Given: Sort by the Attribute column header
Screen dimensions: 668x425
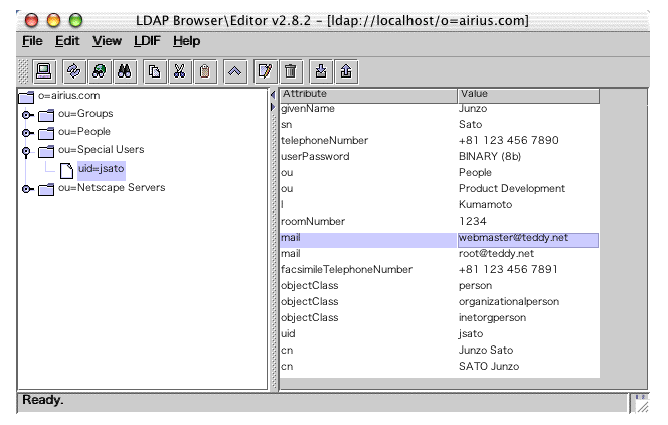Looking at the screenshot, I should (x=369, y=95).
